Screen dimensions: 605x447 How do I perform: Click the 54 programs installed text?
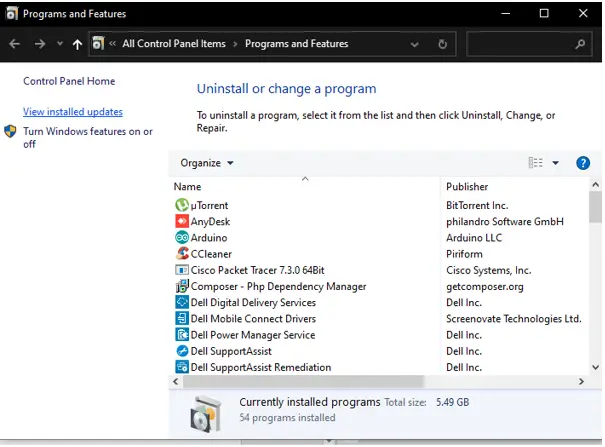tap(287, 418)
